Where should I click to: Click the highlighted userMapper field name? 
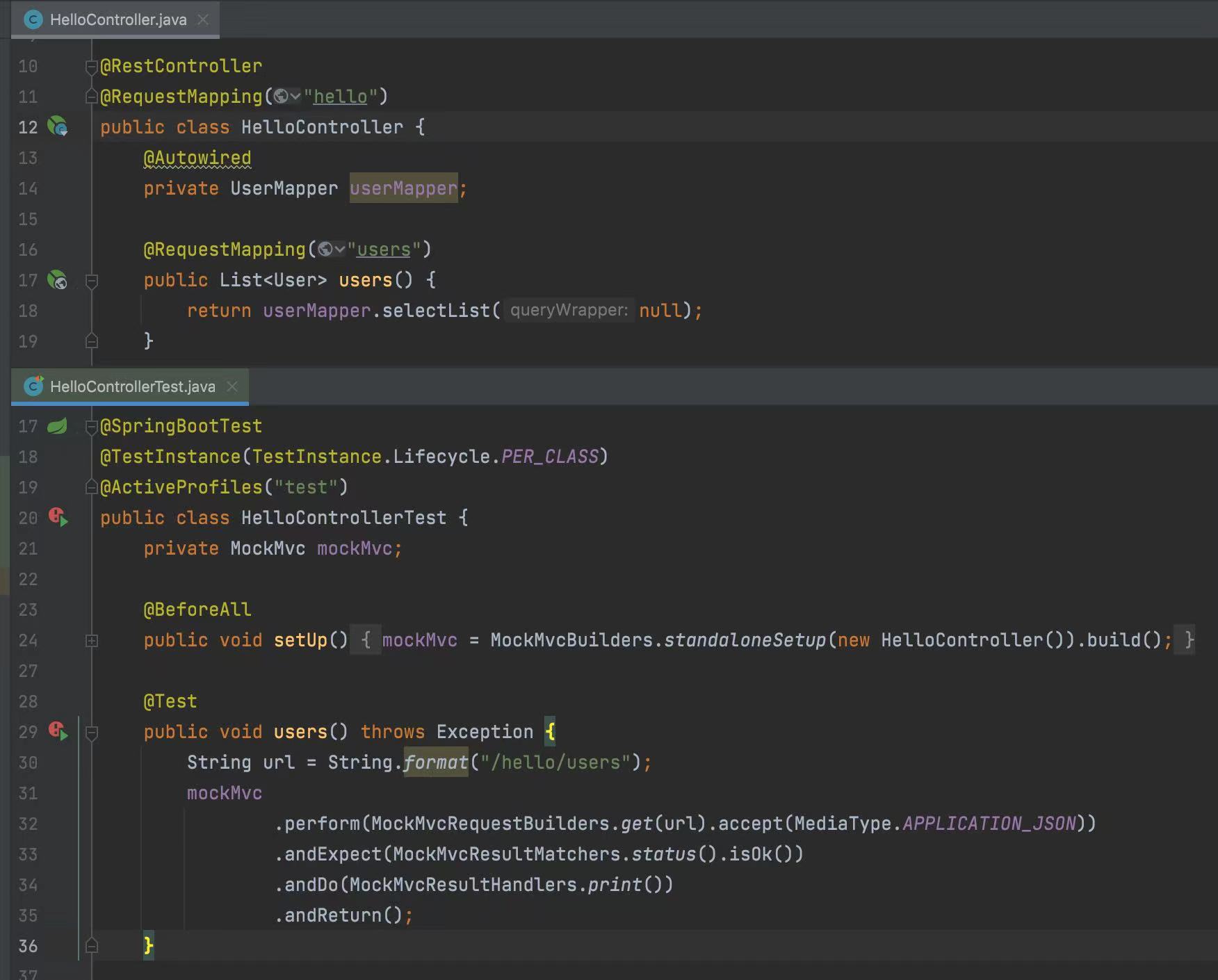tap(403, 188)
